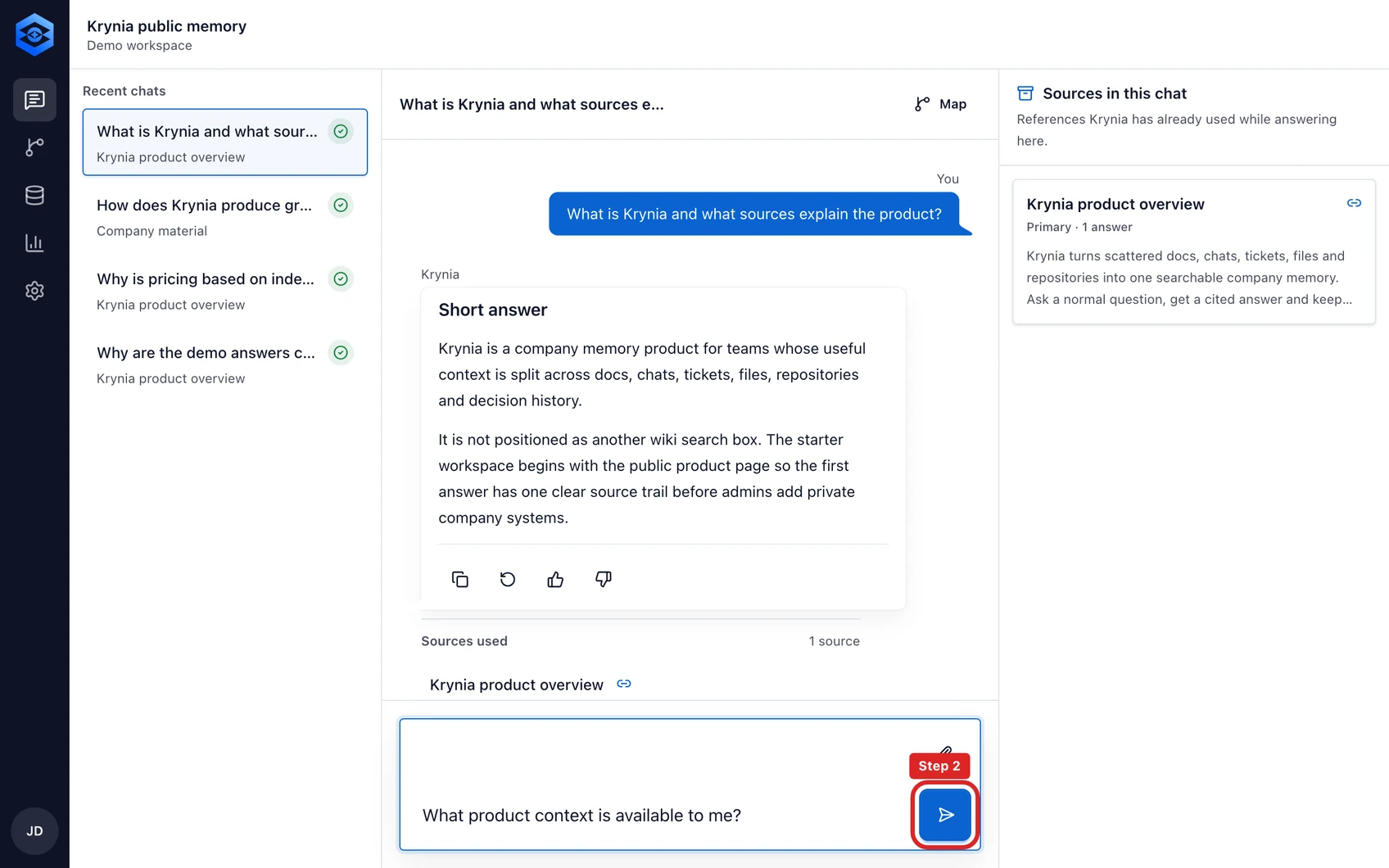Open link icon on Krynia product overview card
This screenshot has height=868, width=1389.
[x=1354, y=203]
